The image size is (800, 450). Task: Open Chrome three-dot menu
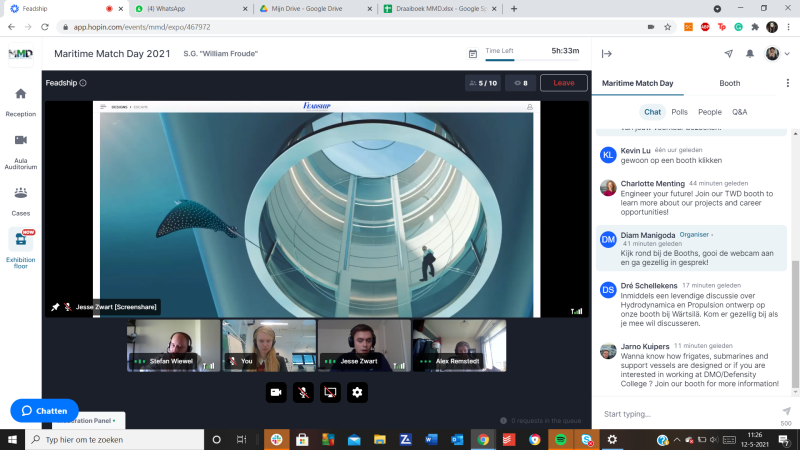(788, 27)
